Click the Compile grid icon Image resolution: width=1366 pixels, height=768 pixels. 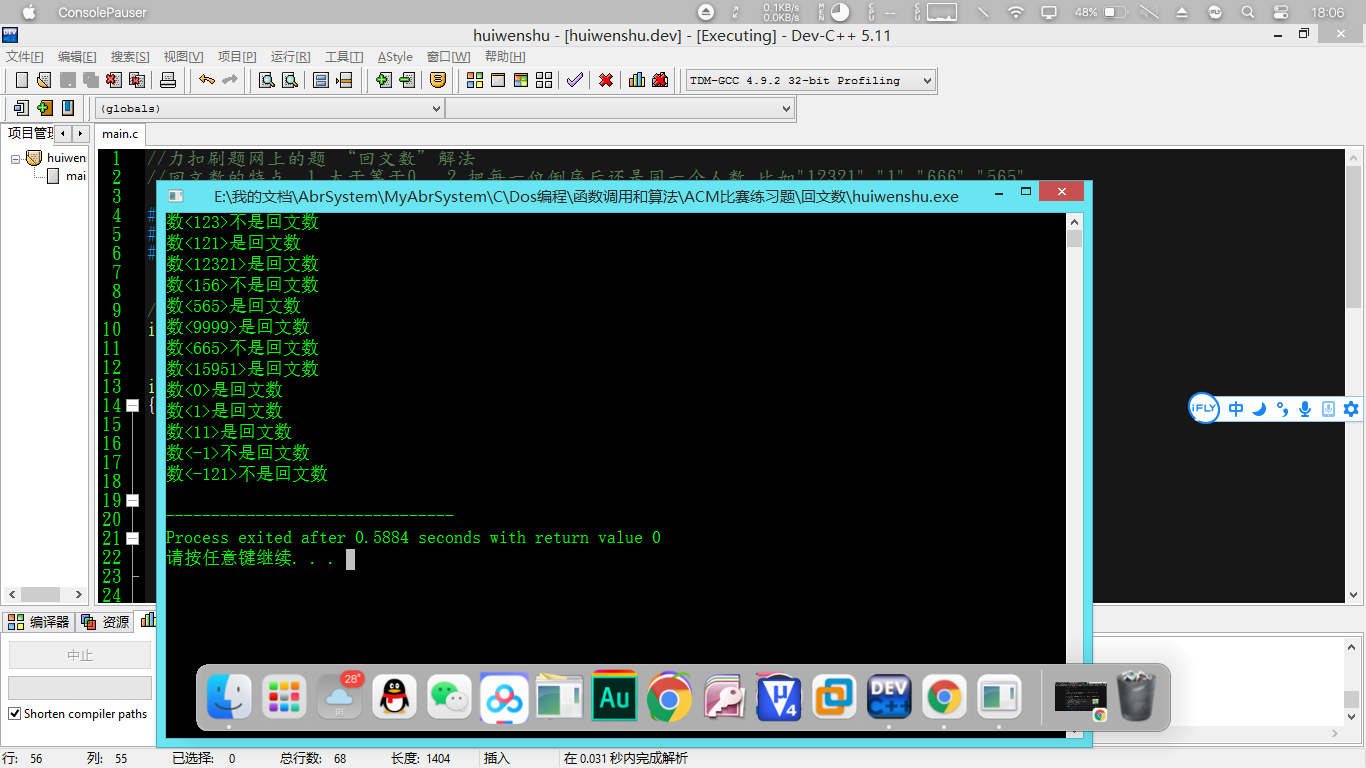(475, 80)
